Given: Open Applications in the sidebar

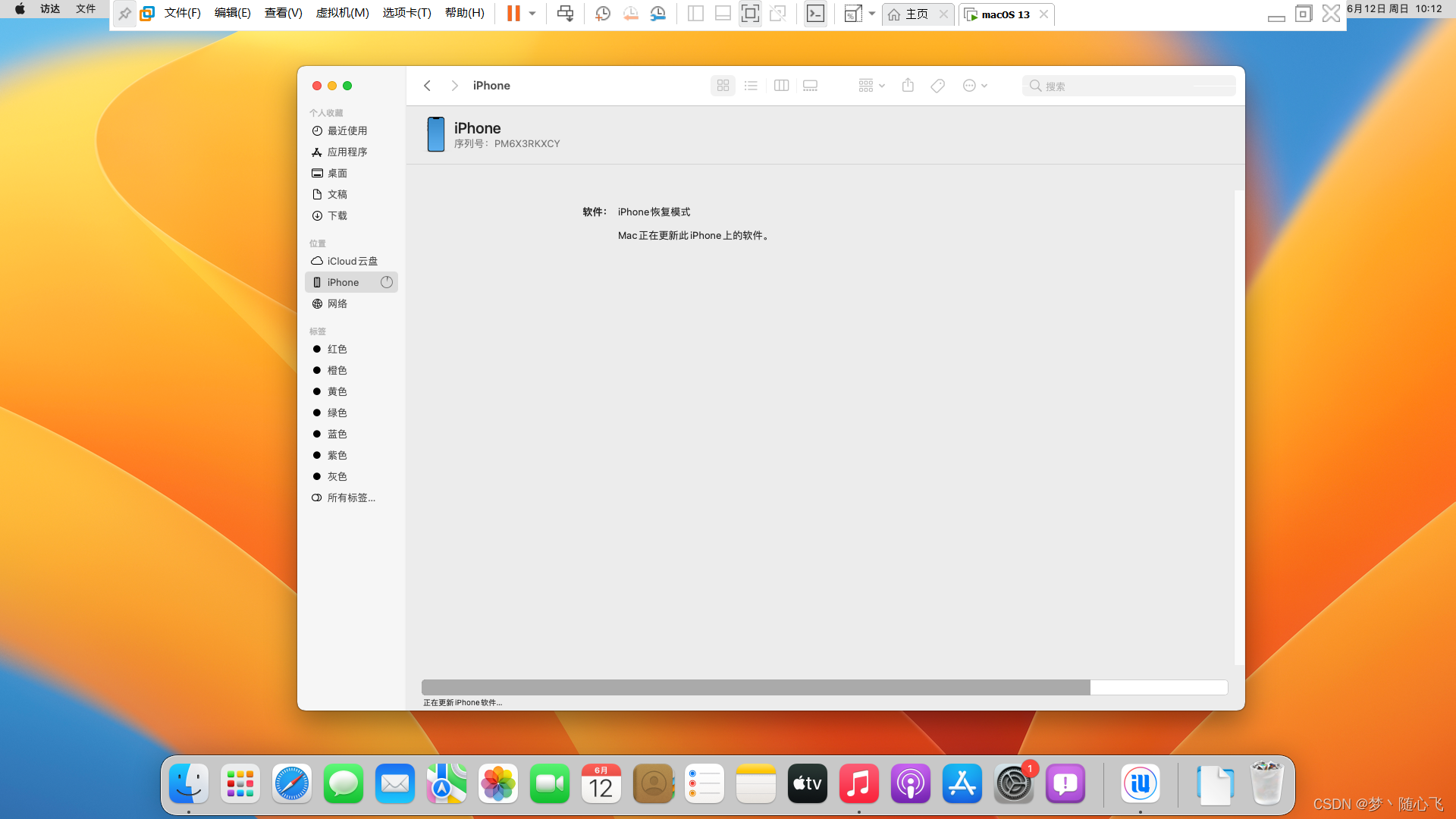Looking at the screenshot, I should point(351,152).
